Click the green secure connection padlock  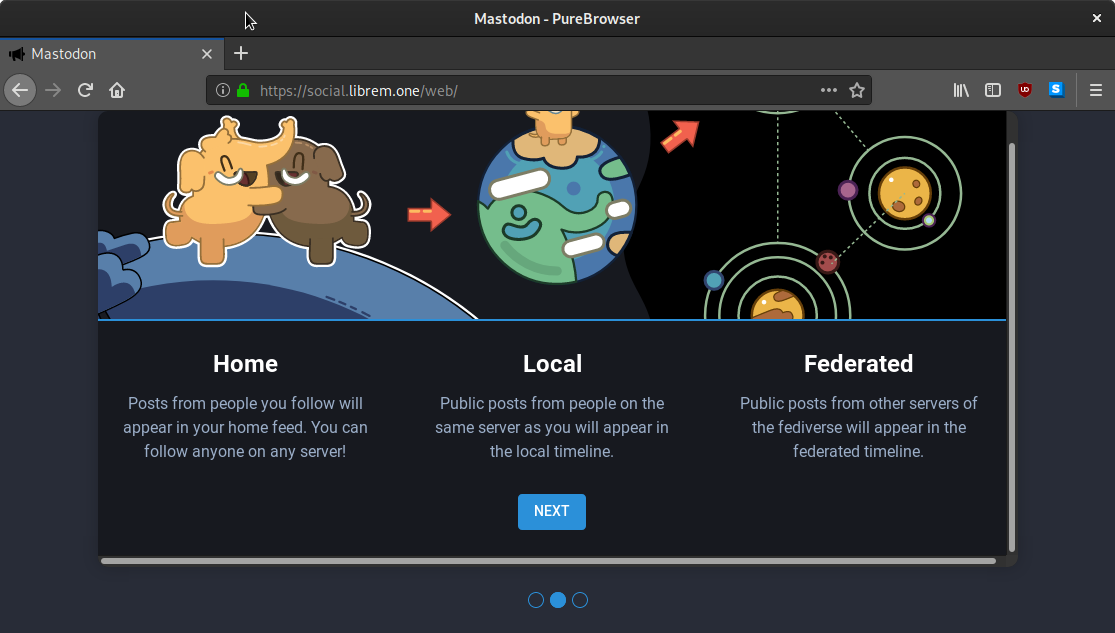click(243, 90)
